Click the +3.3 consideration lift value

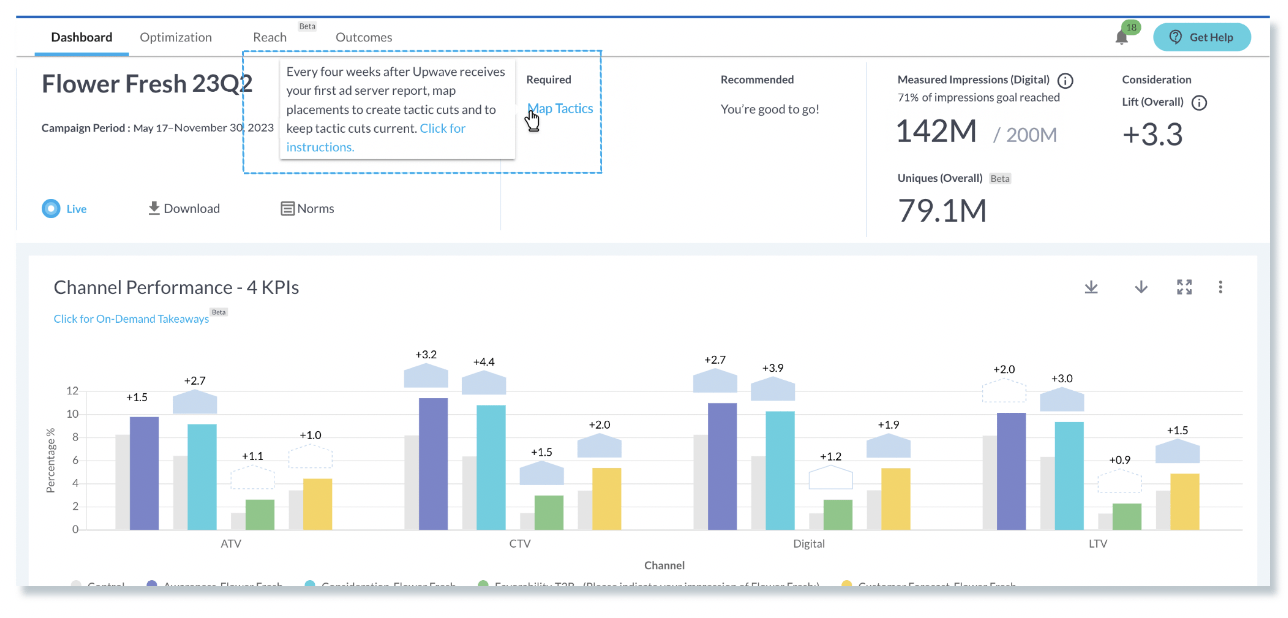pyautogui.click(x=1153, y=134)
